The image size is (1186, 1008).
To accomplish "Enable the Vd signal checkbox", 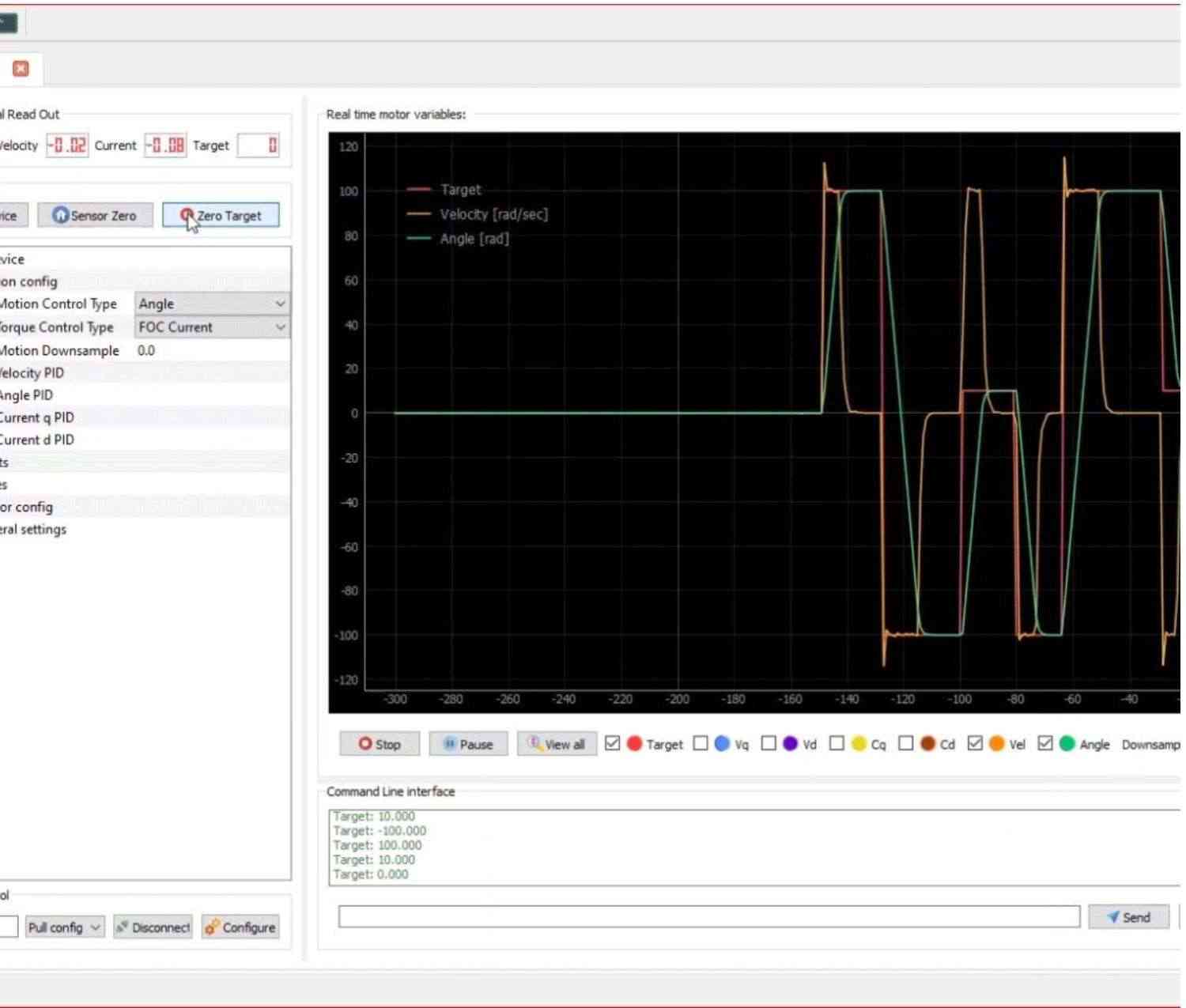I will [x=768, y=743].
